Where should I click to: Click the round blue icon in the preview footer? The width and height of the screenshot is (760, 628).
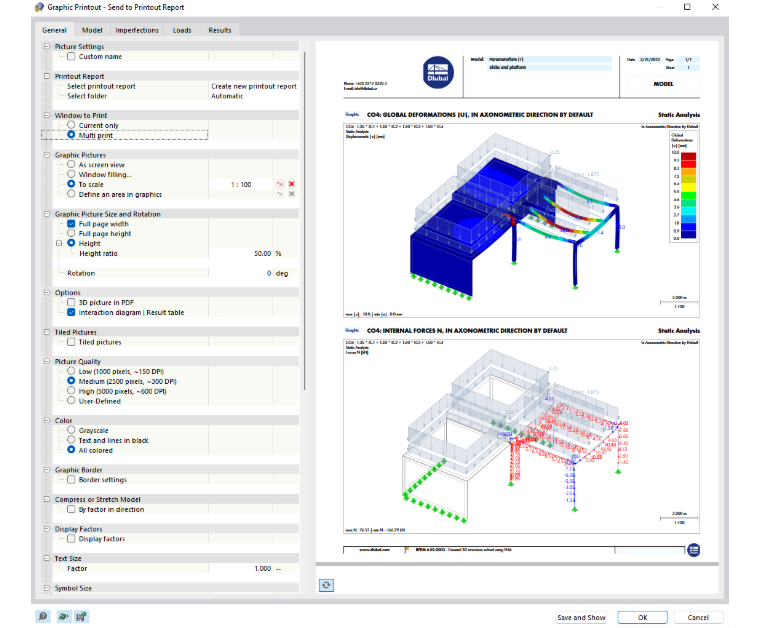694,550
